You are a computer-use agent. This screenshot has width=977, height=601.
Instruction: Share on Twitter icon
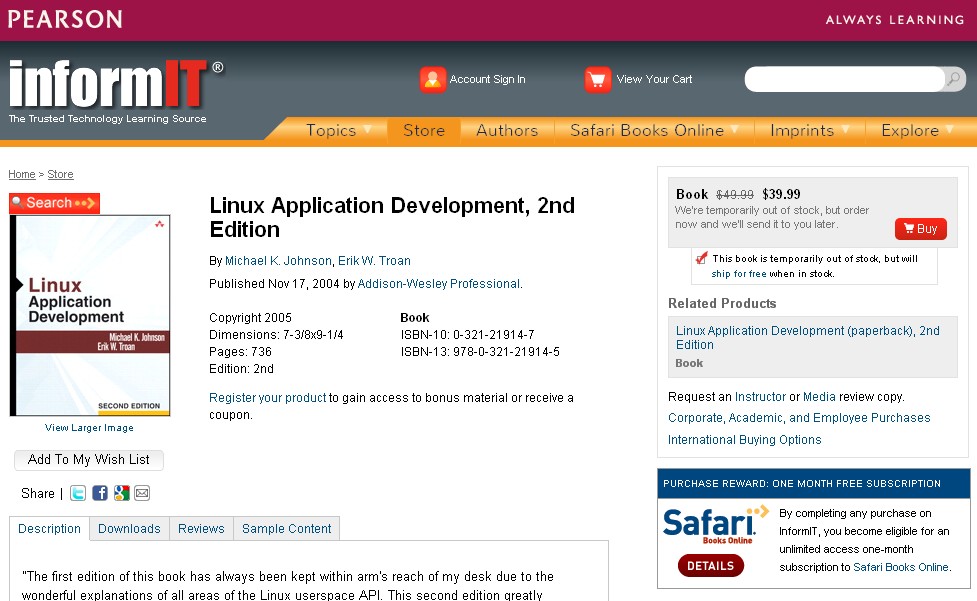(x=78, y=493)
